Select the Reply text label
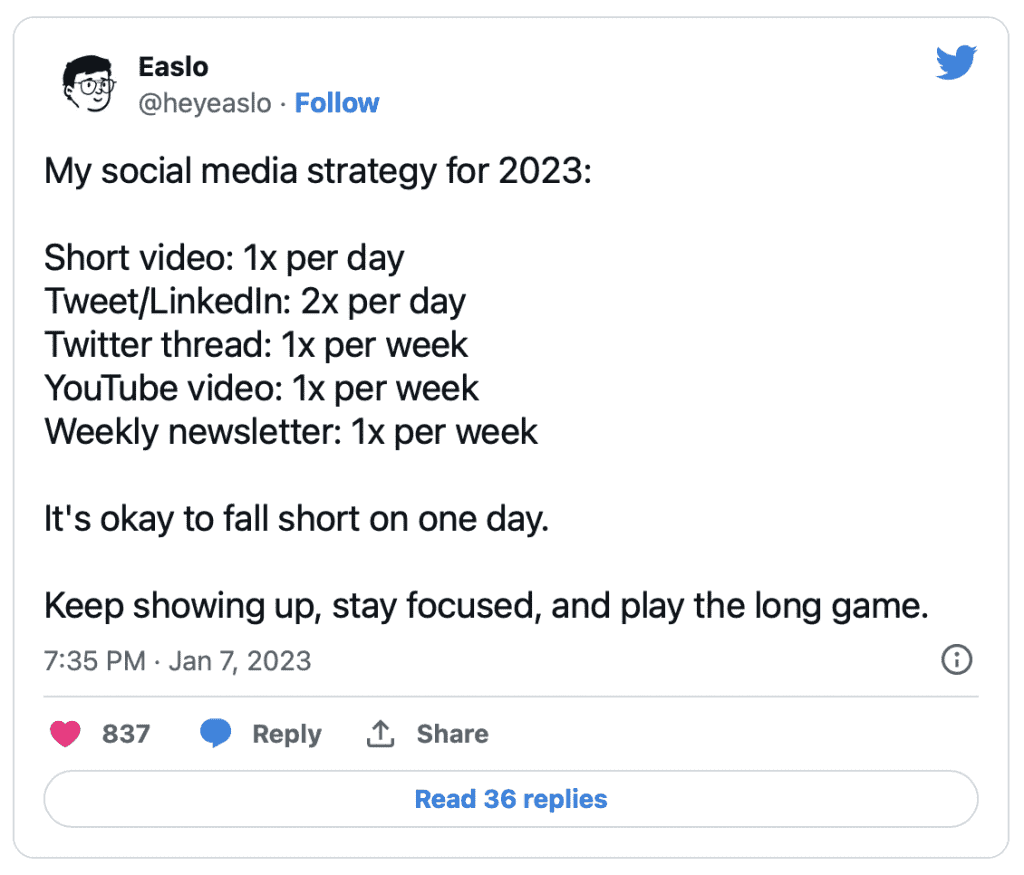The image size is (1024, 875). click(x=287, y=734)
